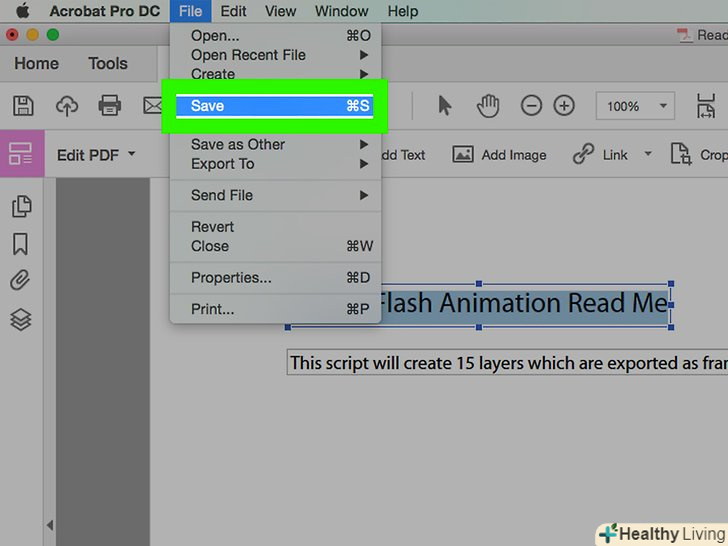Click the Edit PDF tool panel icon
The height and width of the screenshot is (546, 728).
[21, 154]
